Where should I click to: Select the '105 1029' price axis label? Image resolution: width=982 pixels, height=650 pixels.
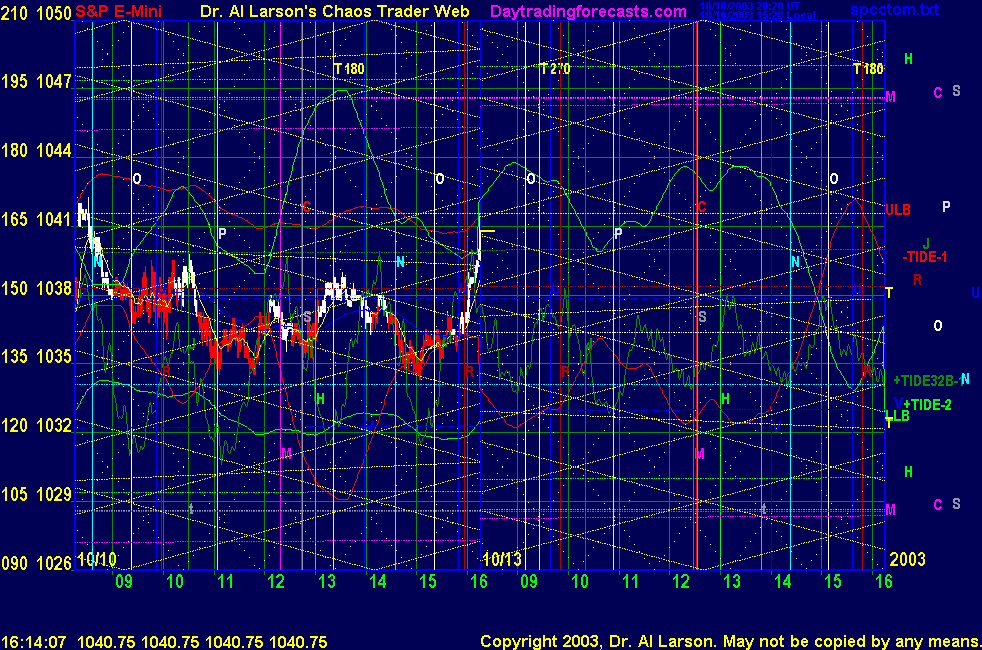[36, 494]
